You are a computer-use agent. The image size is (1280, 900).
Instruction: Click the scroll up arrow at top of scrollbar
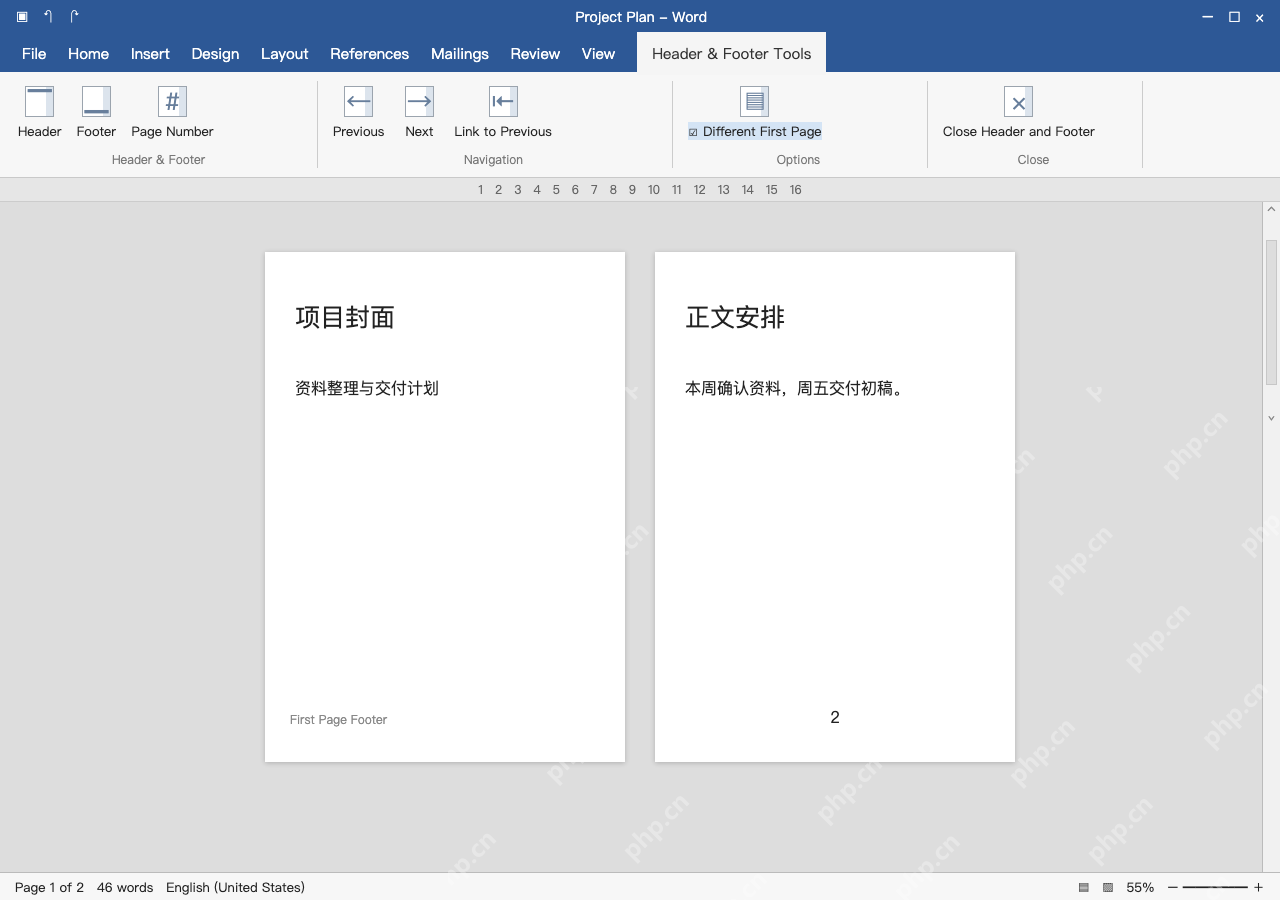tap(1271, 210)
